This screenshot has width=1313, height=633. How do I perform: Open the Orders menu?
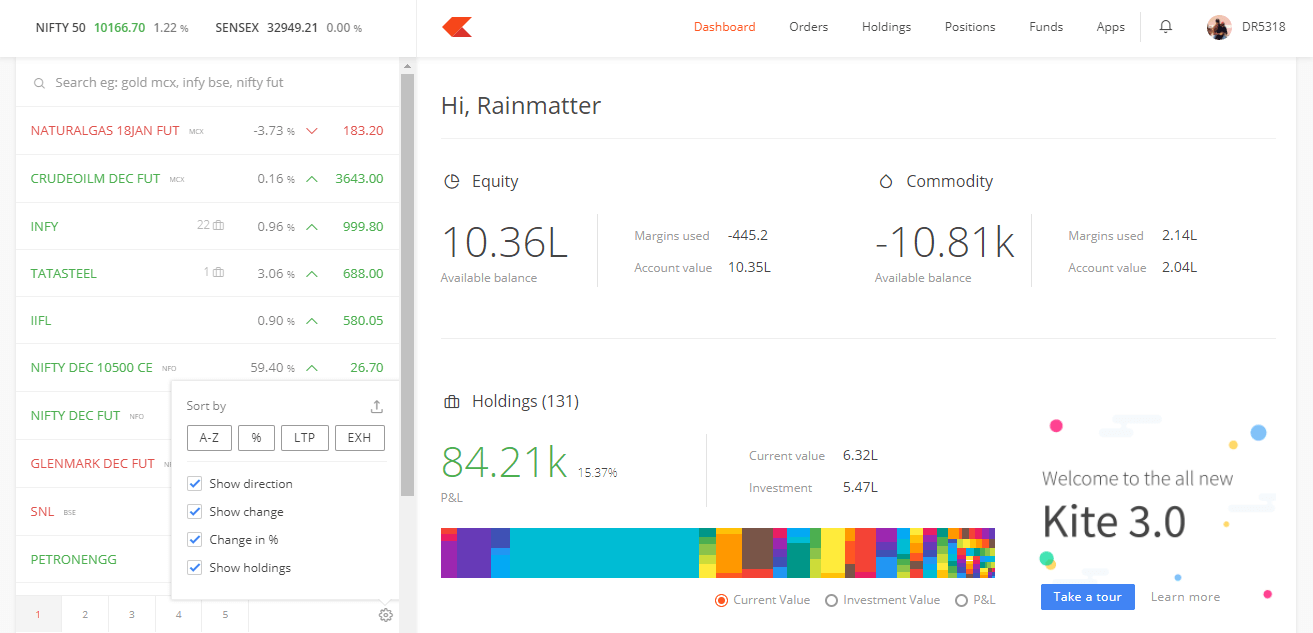pos(809,27)
